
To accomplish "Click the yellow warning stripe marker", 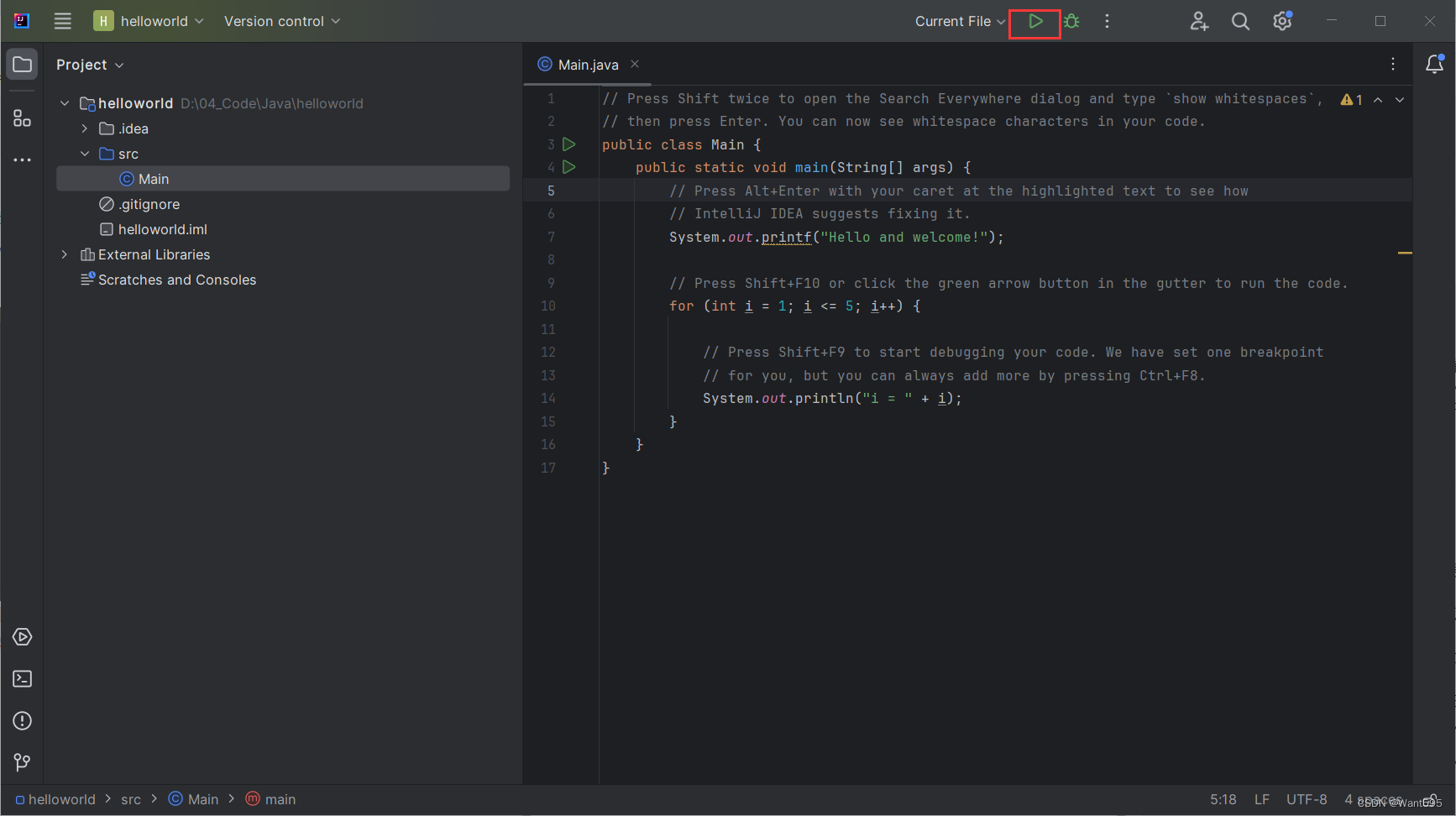I will 1405,253.
